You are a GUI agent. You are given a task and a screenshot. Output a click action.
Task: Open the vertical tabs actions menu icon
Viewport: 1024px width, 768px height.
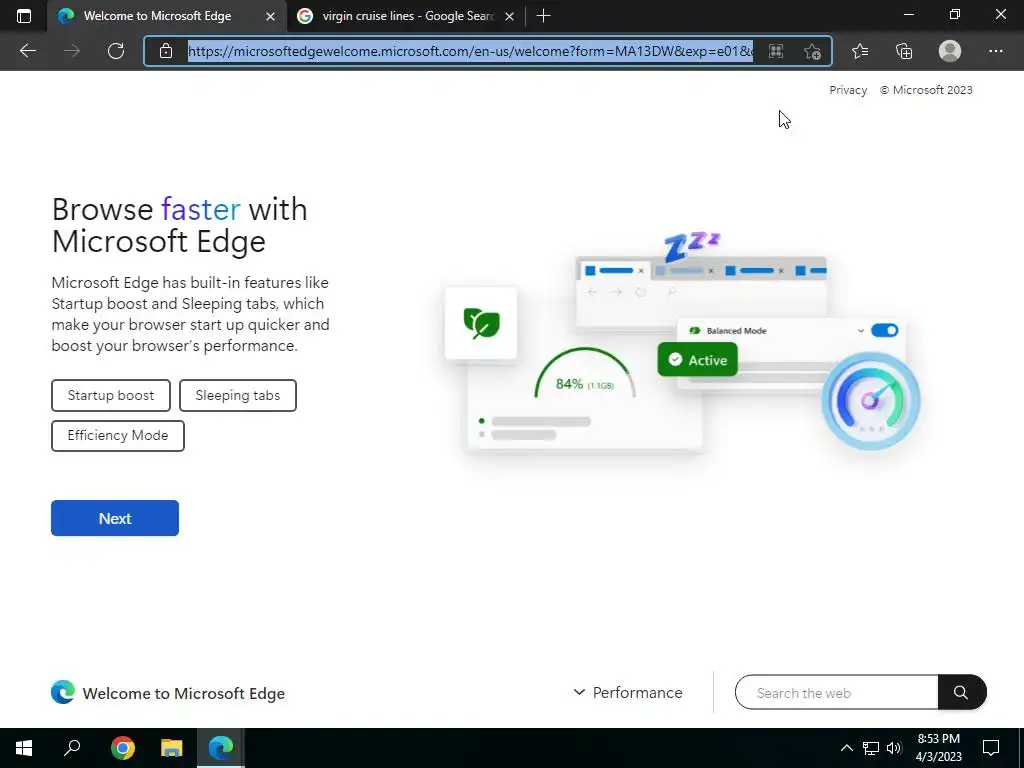24,16
